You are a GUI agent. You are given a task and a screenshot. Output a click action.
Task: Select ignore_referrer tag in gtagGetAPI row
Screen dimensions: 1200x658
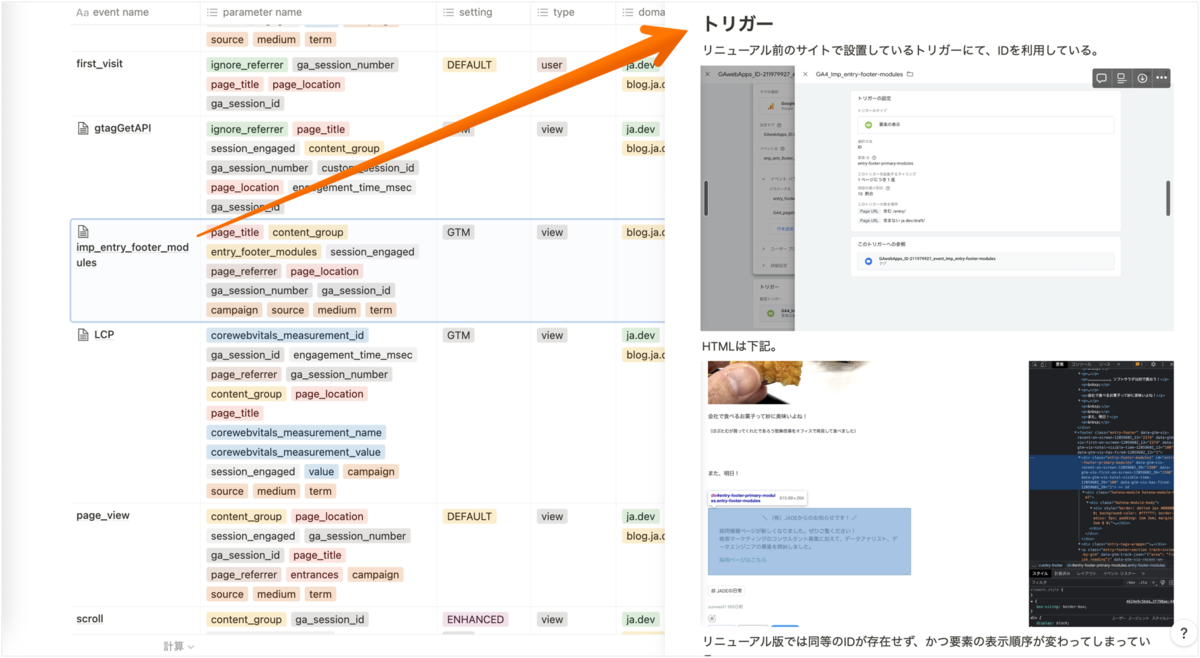[x=247, y=129]
